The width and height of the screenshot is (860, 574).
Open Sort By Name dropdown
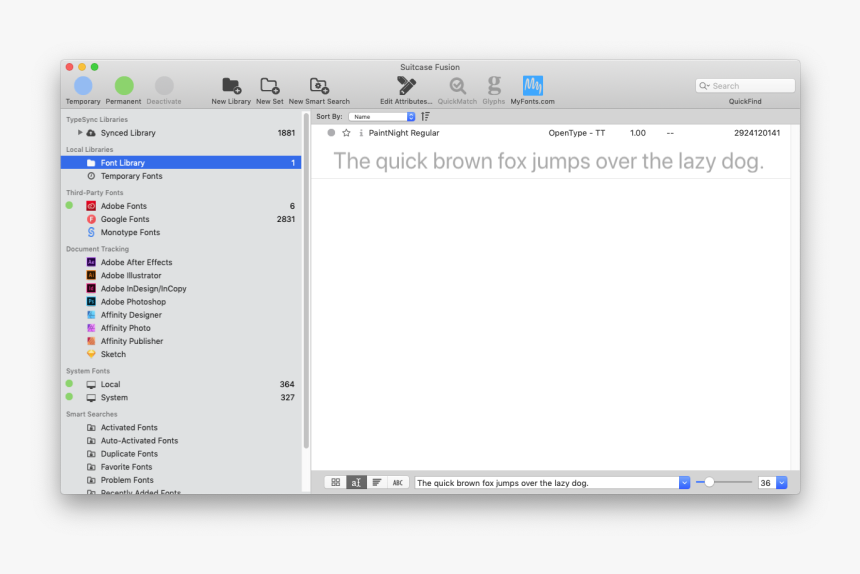click(382, 117)
